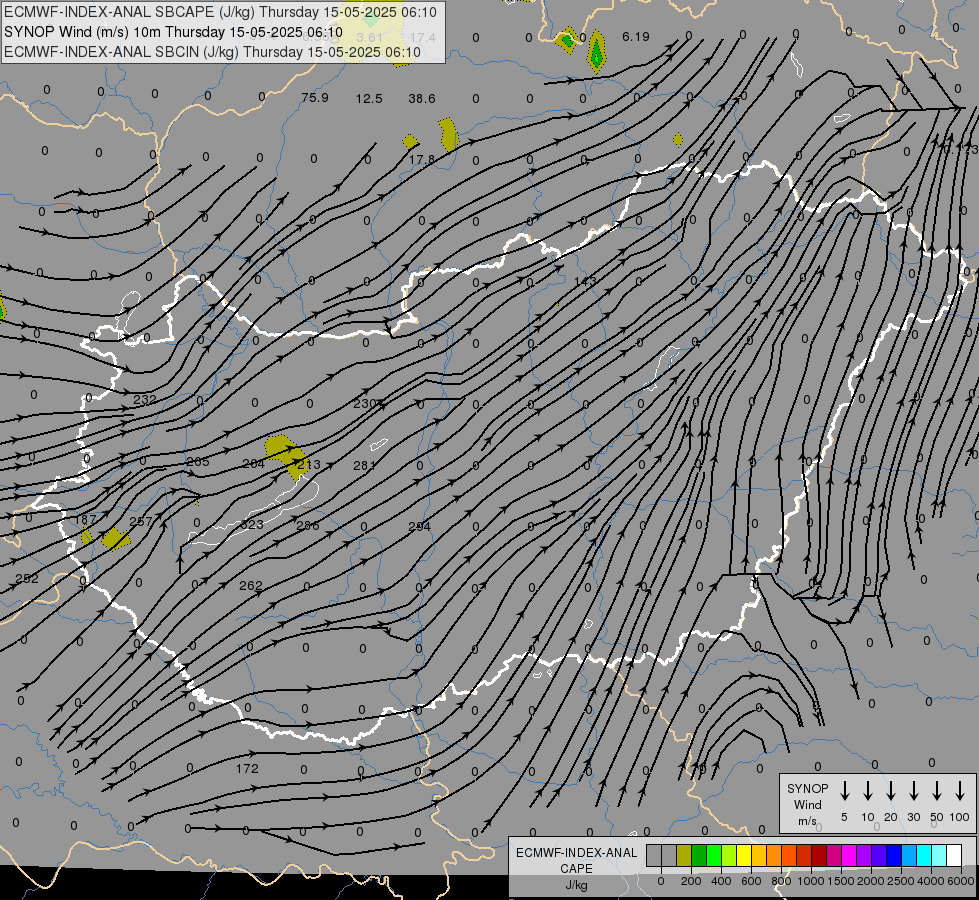
Task: Click the SBCIN title line in header
Action: (x=212, y=52)
